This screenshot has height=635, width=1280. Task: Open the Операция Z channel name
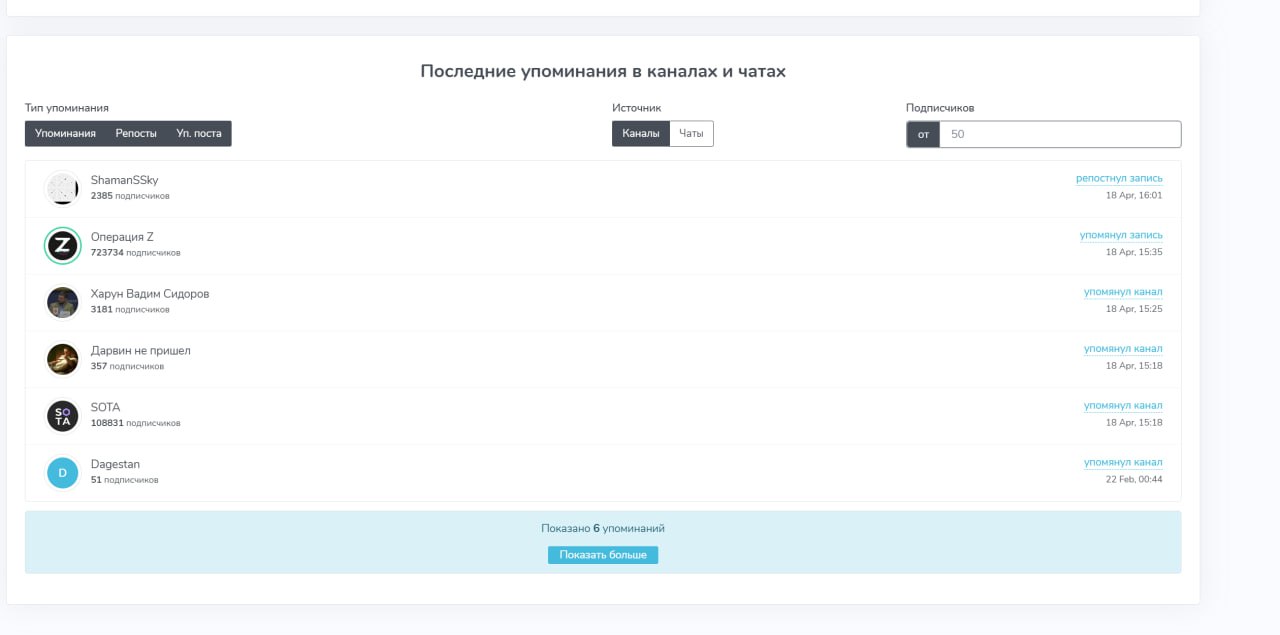pyautogui.click(x=122, y=237)
